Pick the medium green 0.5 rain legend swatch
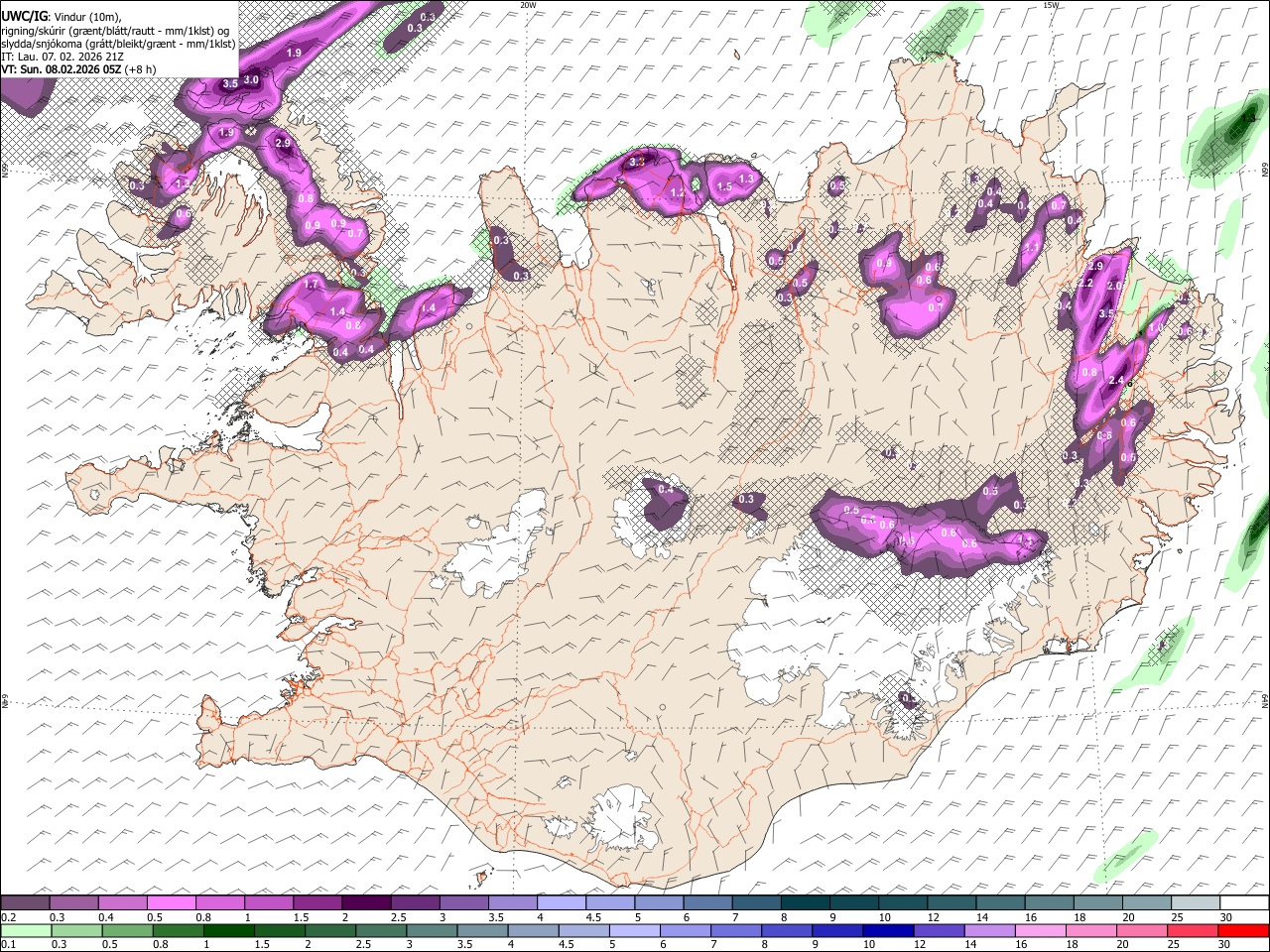The image size is (1270, 952). [127, 931]
